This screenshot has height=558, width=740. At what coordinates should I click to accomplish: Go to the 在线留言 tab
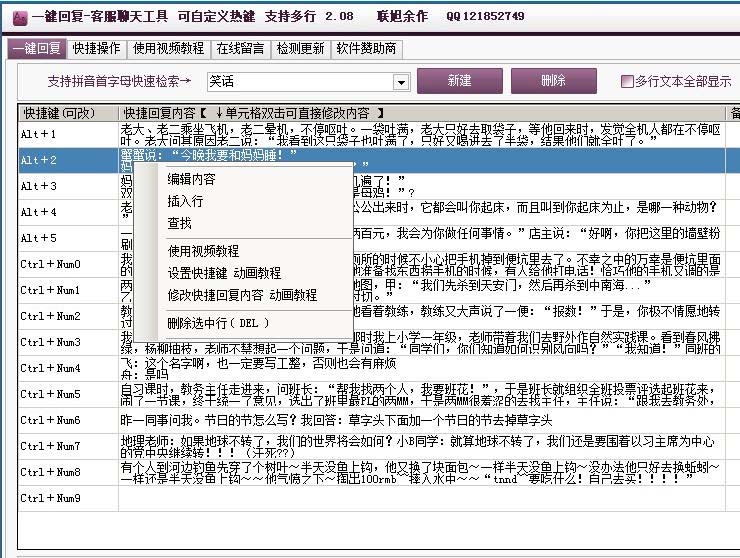pos(240,48)
